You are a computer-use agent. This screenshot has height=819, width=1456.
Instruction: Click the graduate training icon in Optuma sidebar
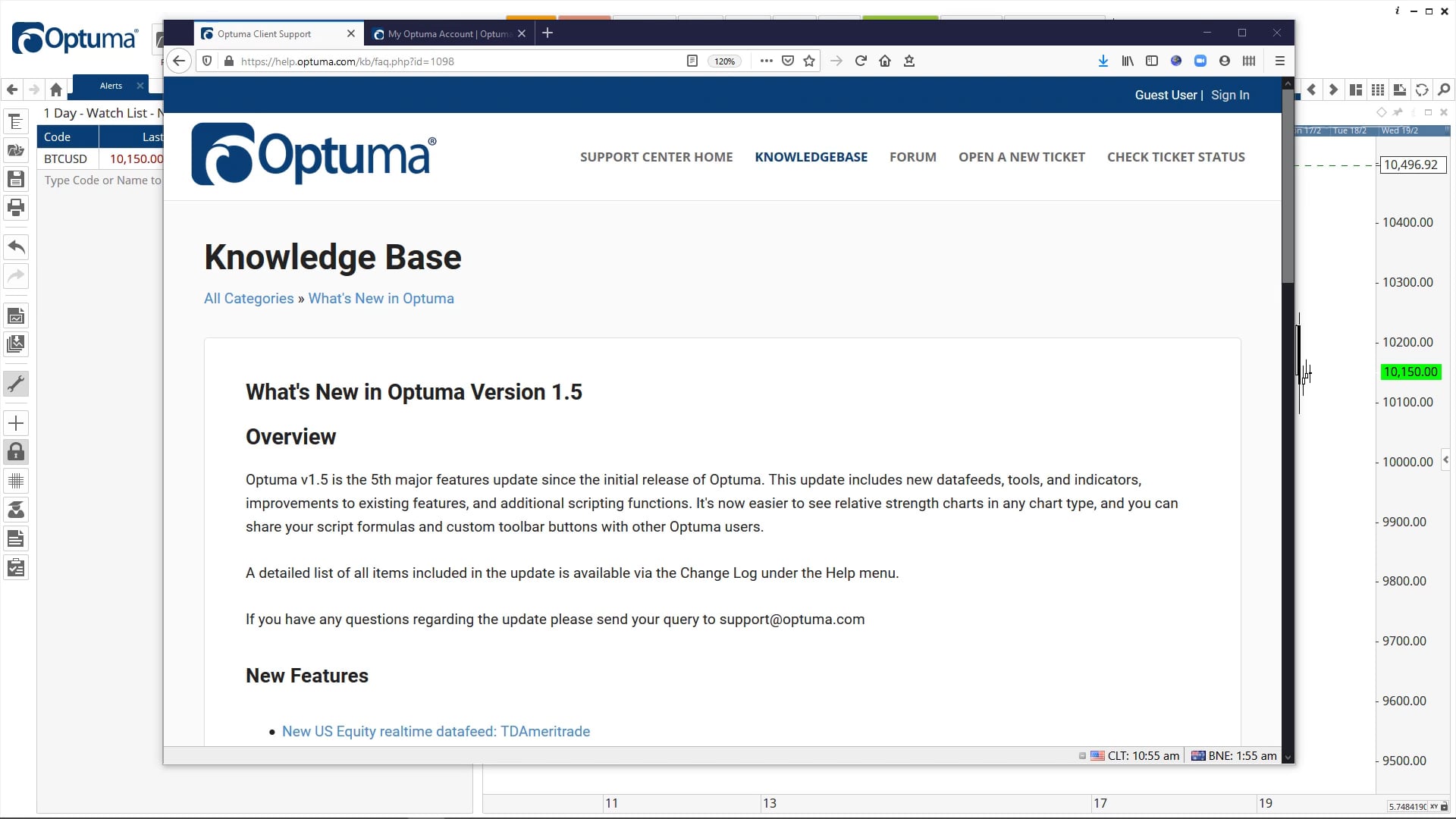pos(16,510)
